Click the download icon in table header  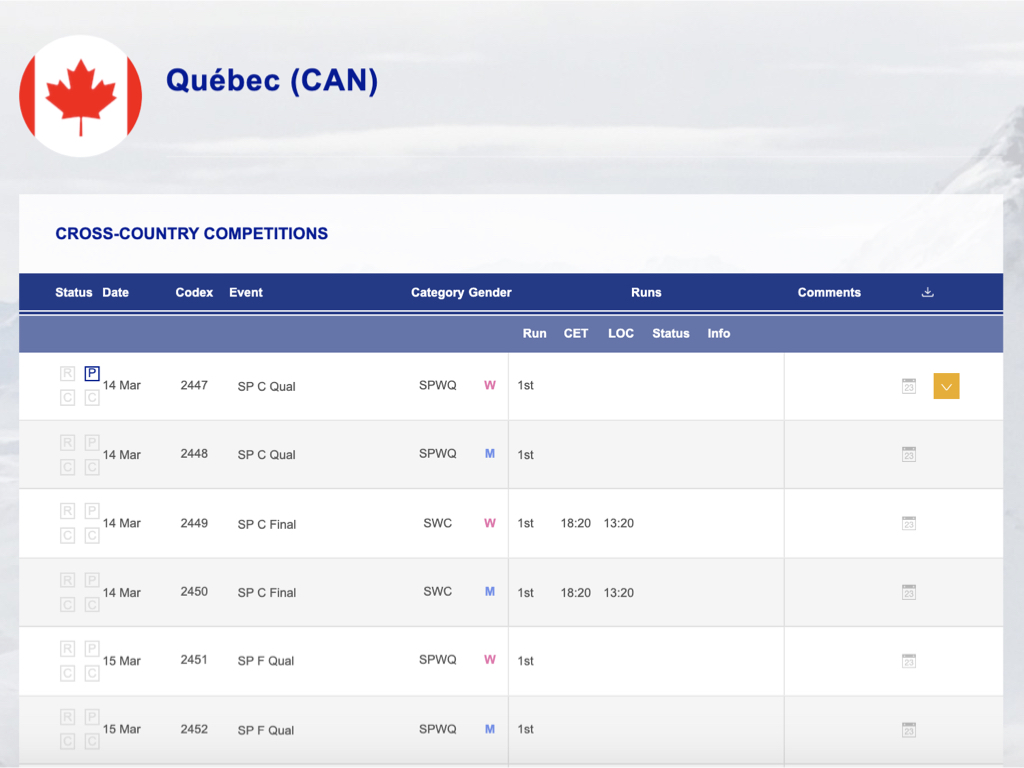[x=927, y=292]
